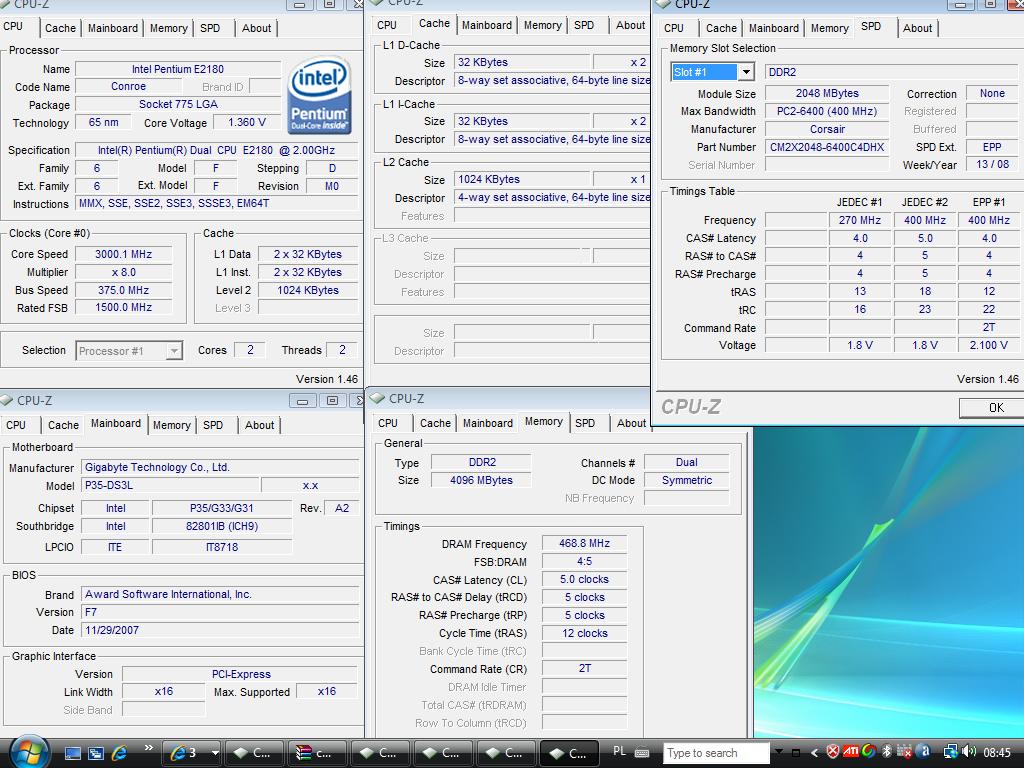Open the Windows Start orb
1024x768 pixels.
point(29,752)
